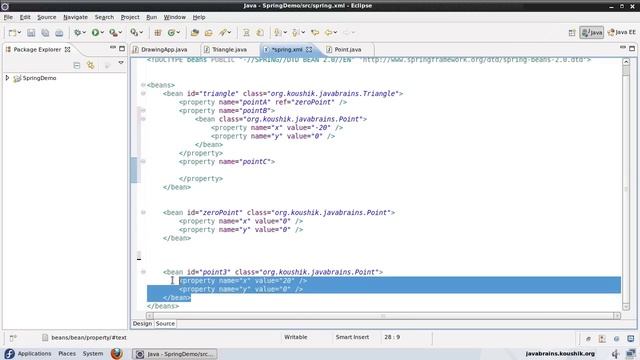Image resolution: width=640 pixels, height=360 pixels.
Task: Click the Open Task folder icon
Action: [209, 33]
